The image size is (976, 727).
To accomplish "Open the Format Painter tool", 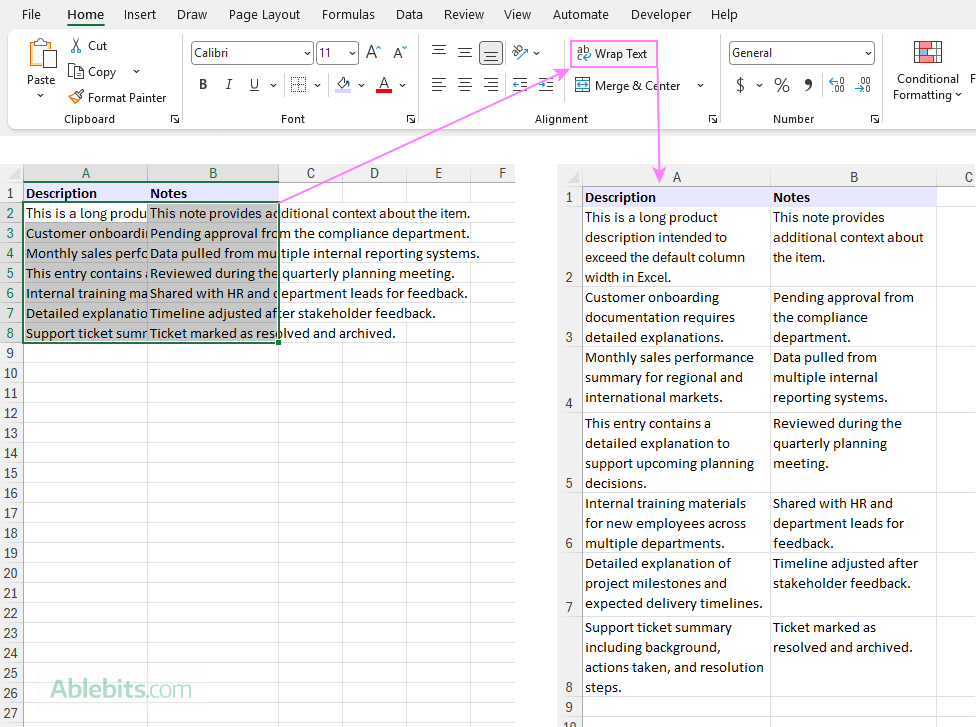I will [118, 97].
